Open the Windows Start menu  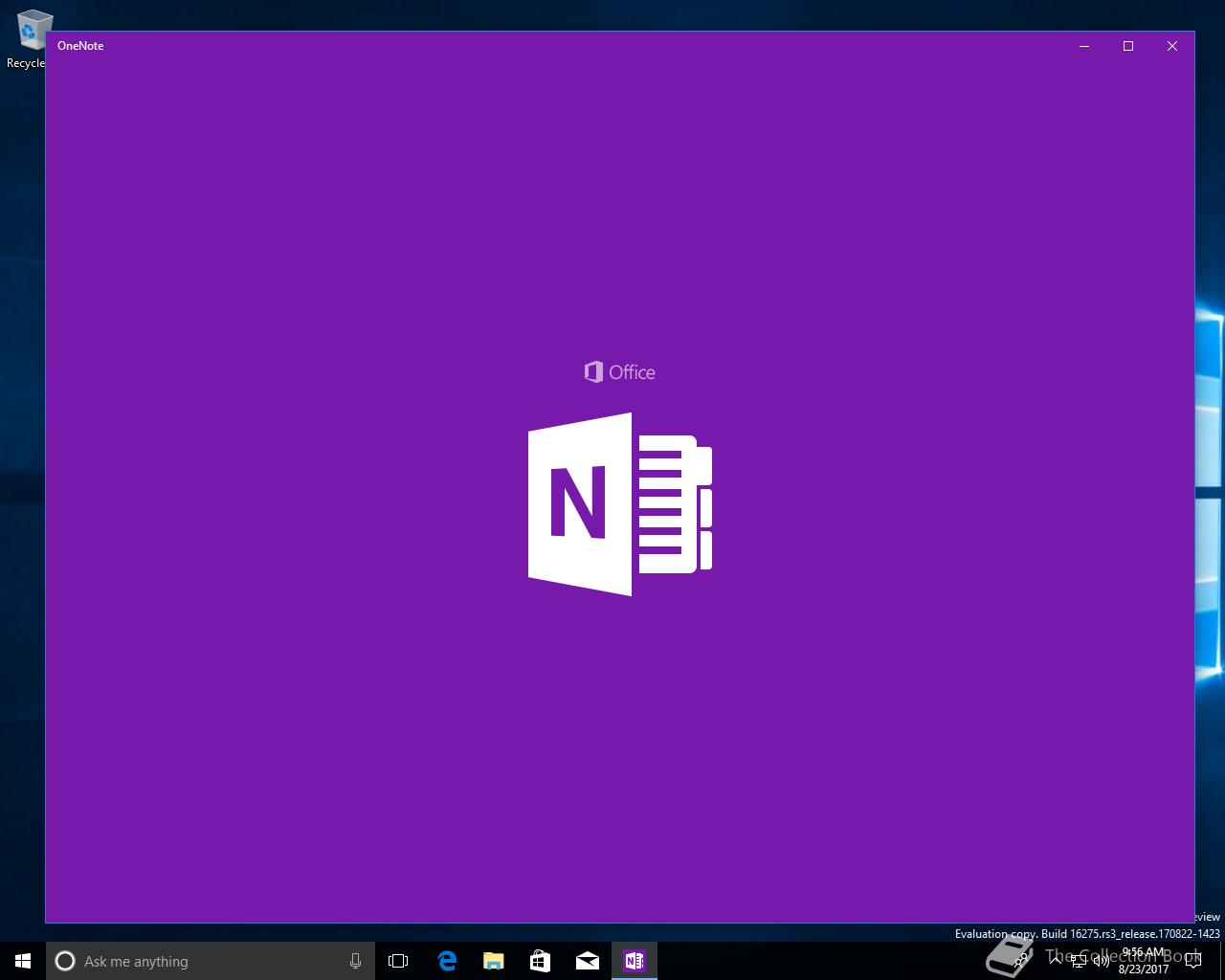tap(23, 961)
